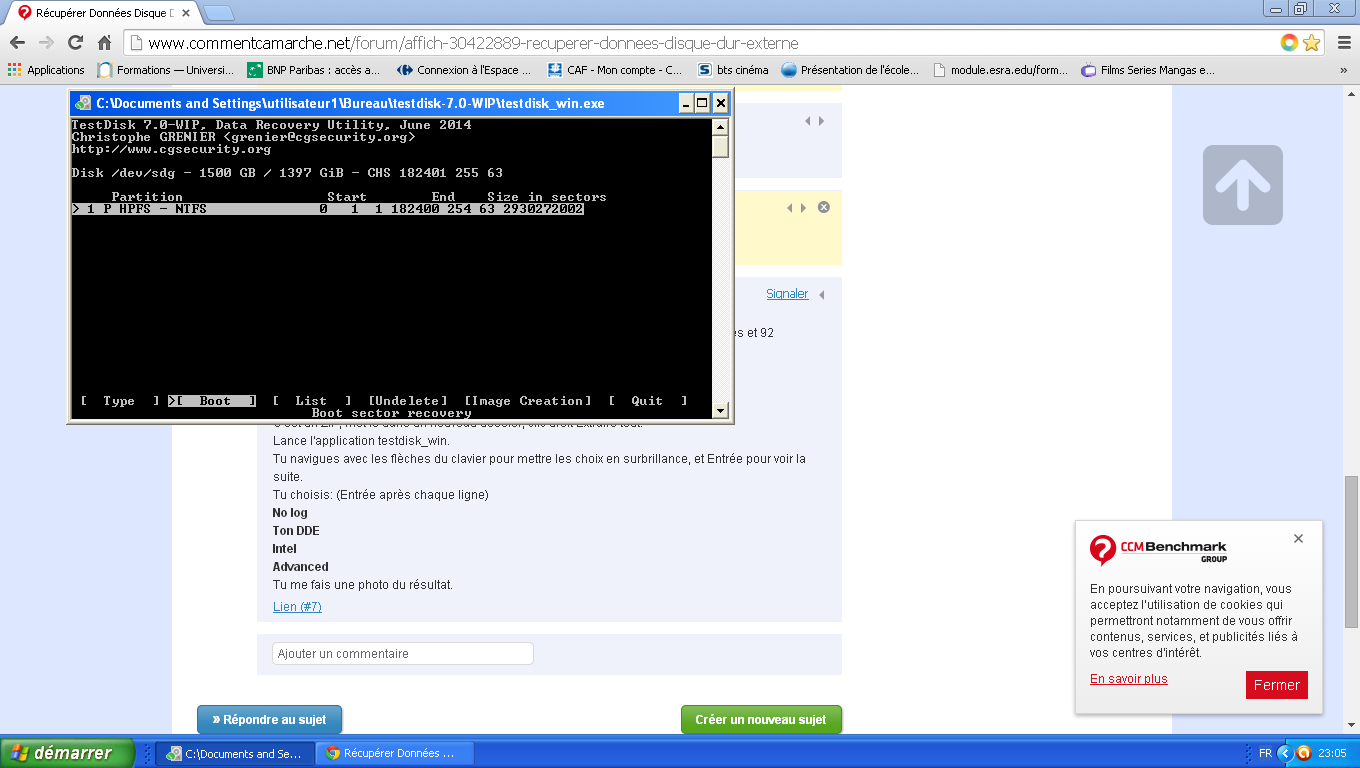Open the Formations — Universi... bookmark
This screenshot has height=768, width=1360.
(166, 70)
